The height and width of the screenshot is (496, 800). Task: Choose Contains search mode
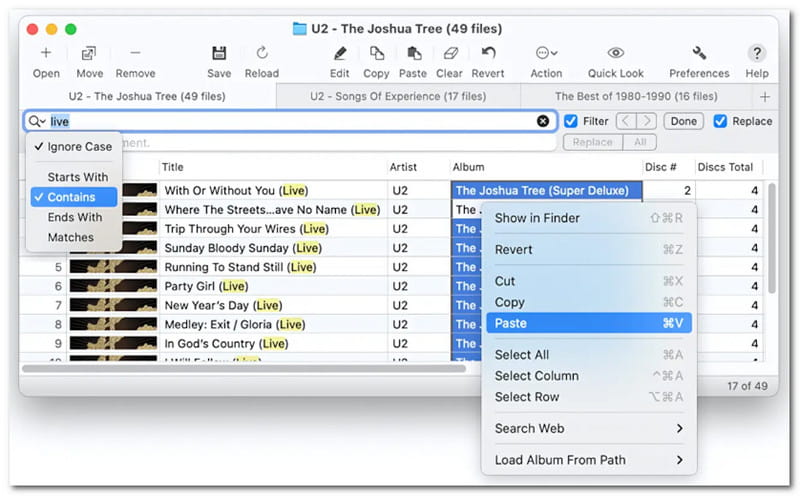coord(73,197)
